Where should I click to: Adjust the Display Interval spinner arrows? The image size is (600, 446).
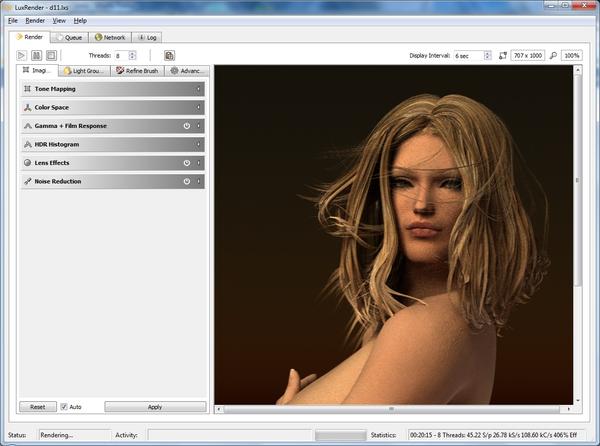coord(488,55)
